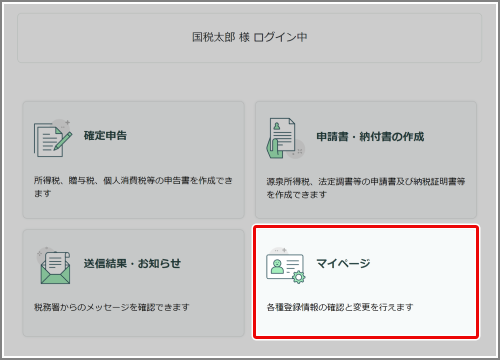This screenshot has width=500, height=360.
Task: Click the person avatar in マイページ card icon
Action: [x=277, y=267]
